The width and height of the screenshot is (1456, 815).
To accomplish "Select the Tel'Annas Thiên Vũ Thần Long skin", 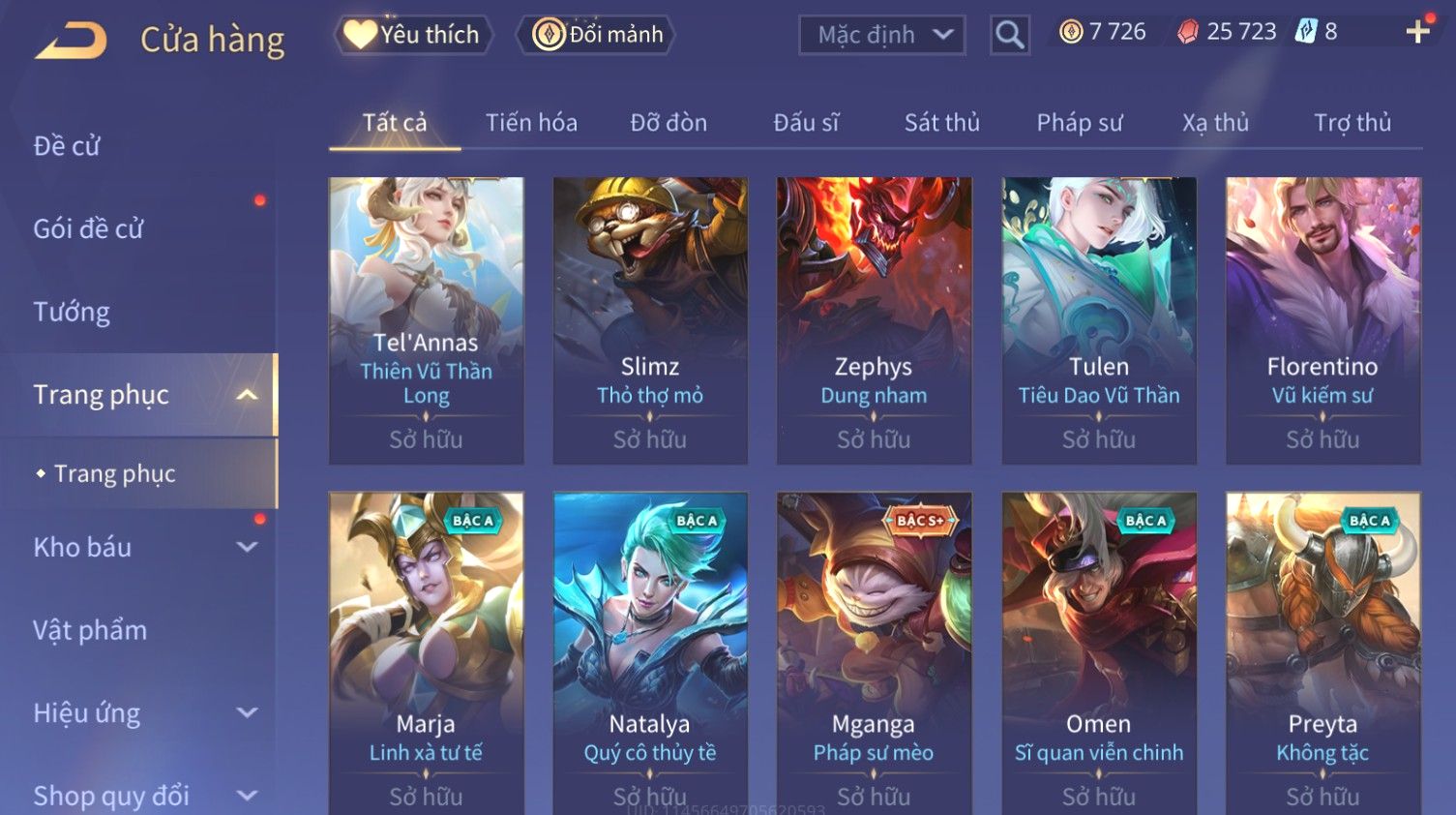I will (x=426, y=320).
